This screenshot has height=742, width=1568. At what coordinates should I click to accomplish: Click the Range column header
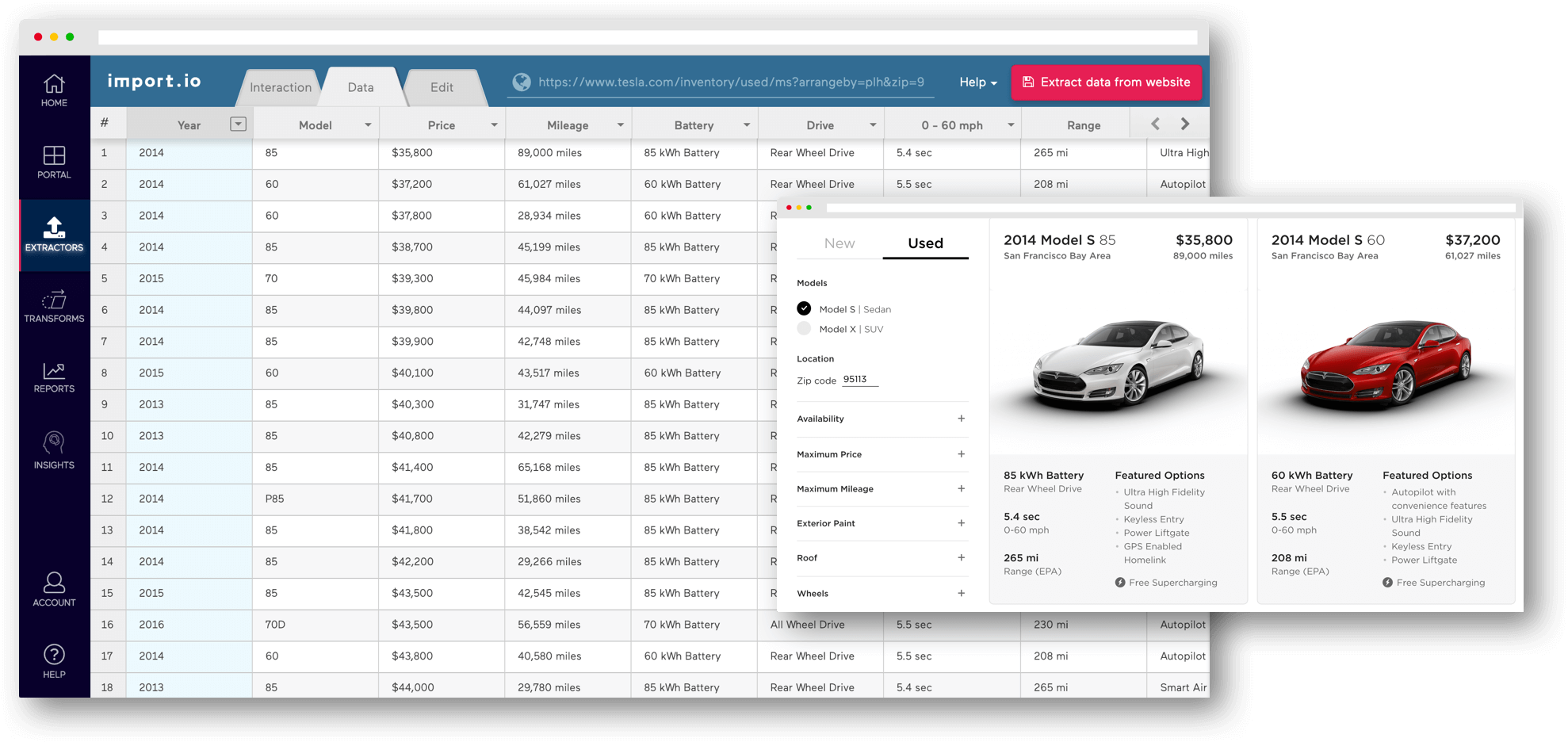1083,125
